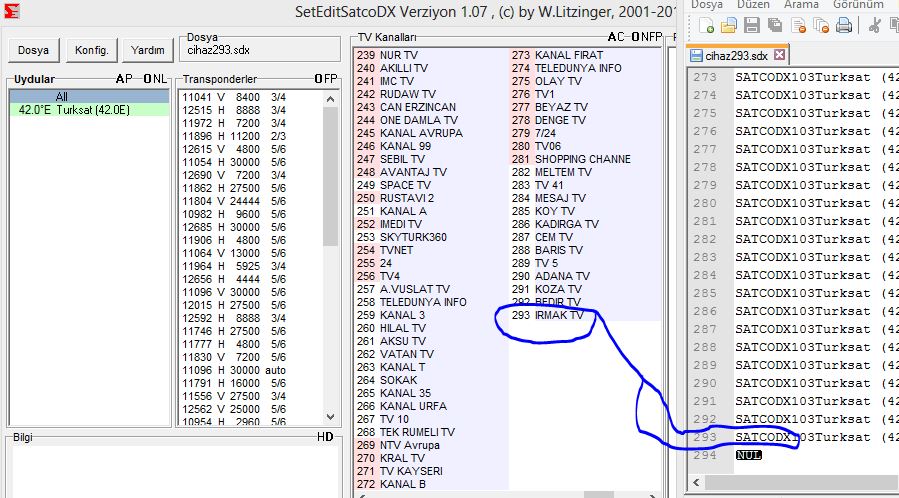899x498 pixels.
Task: Open the Yardım help button
Action: (x=147, y=50)
